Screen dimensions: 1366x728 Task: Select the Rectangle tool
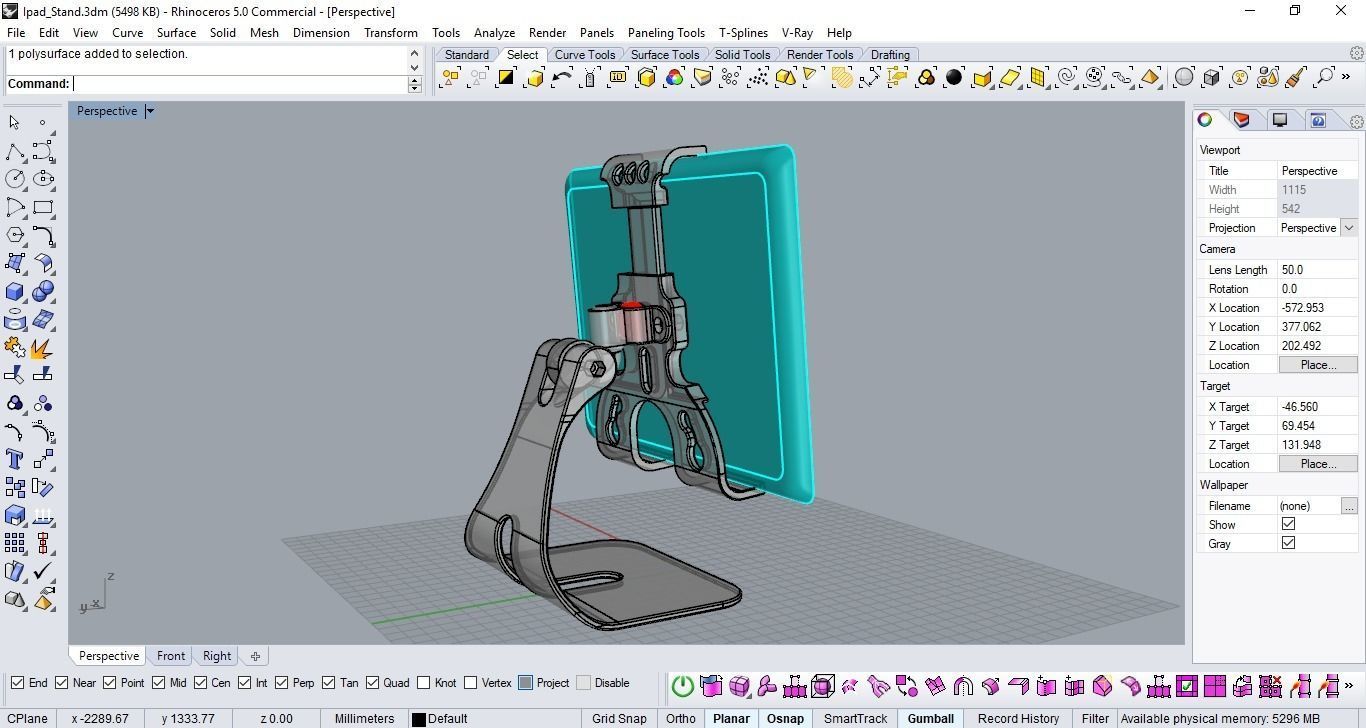coord(43,207)
